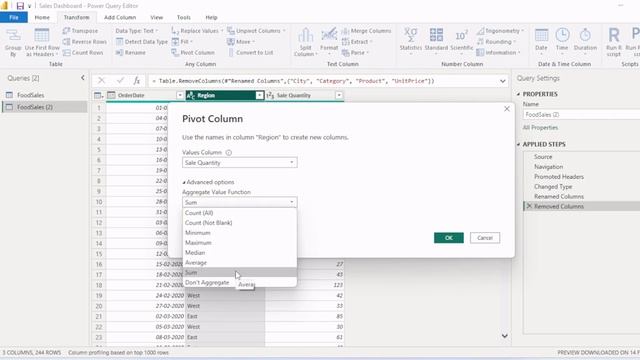This screenshot has width=640, height=360.
Task: Open OrderDate column filter dropdown
Action: [180, 96]
